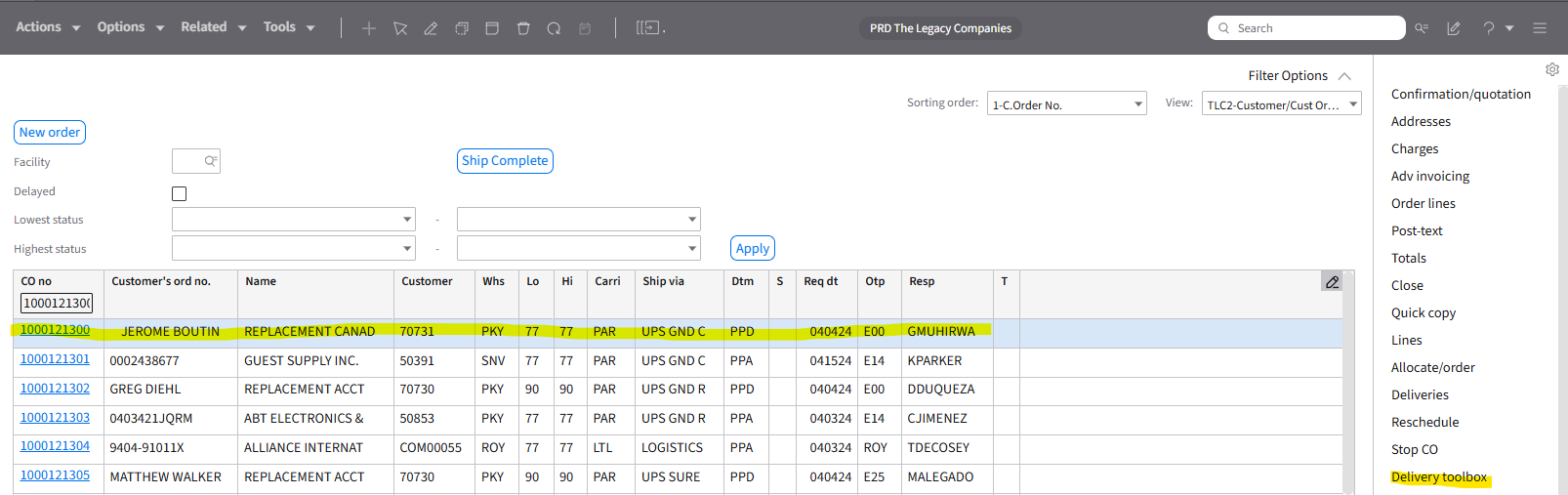Click the Ship Complete button
This screenshot has height=495, width=1568.
coord(505,160)
